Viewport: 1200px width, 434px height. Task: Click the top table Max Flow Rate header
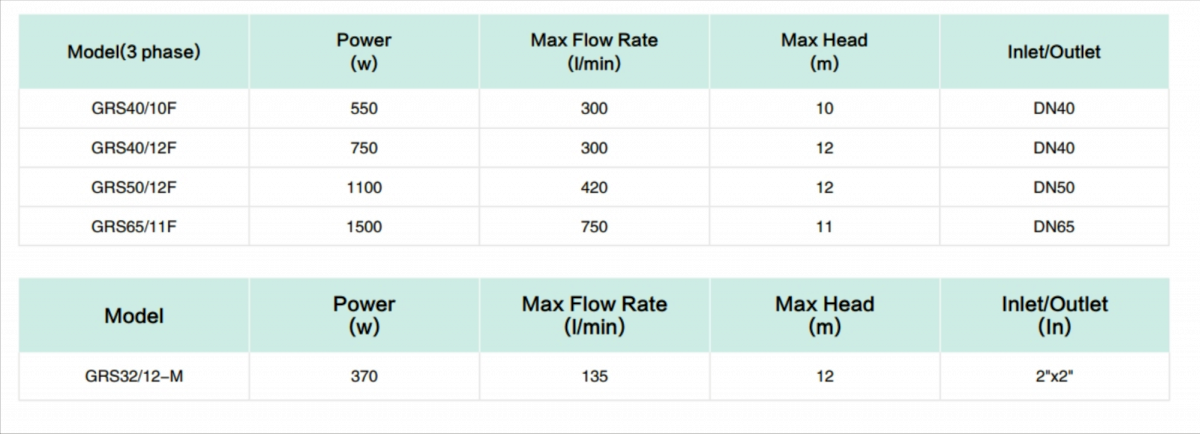coord(594,52)
